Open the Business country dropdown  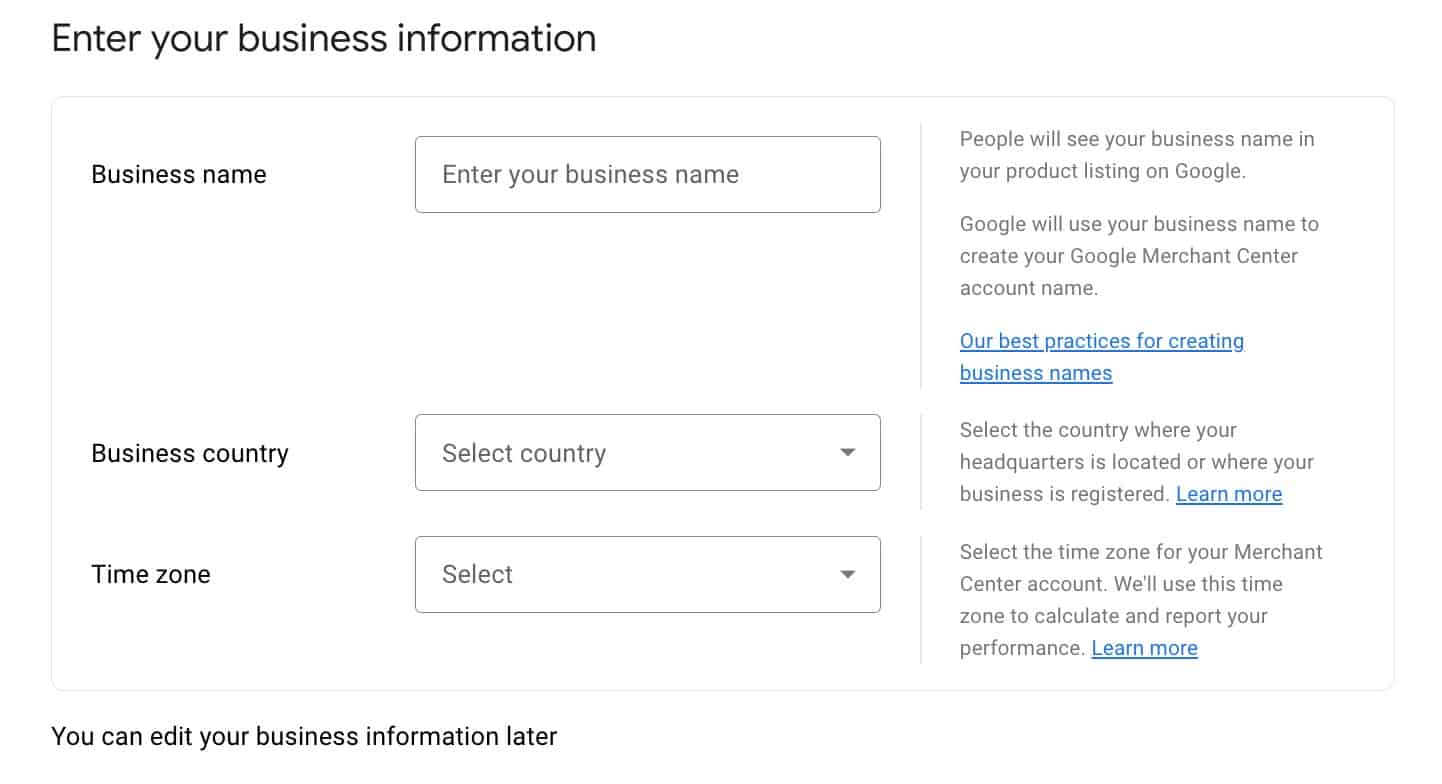point(647,453)
